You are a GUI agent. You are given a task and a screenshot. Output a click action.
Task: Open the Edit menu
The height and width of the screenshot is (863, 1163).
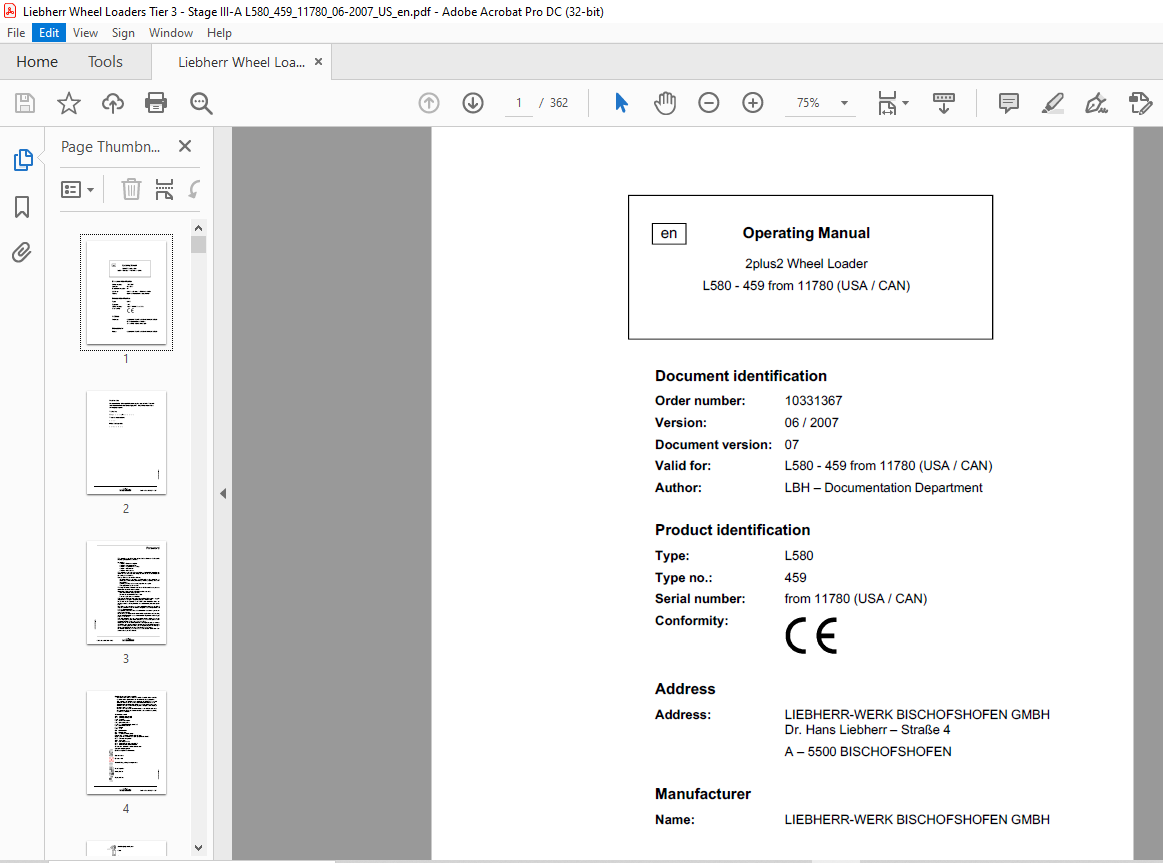(49, 33)
